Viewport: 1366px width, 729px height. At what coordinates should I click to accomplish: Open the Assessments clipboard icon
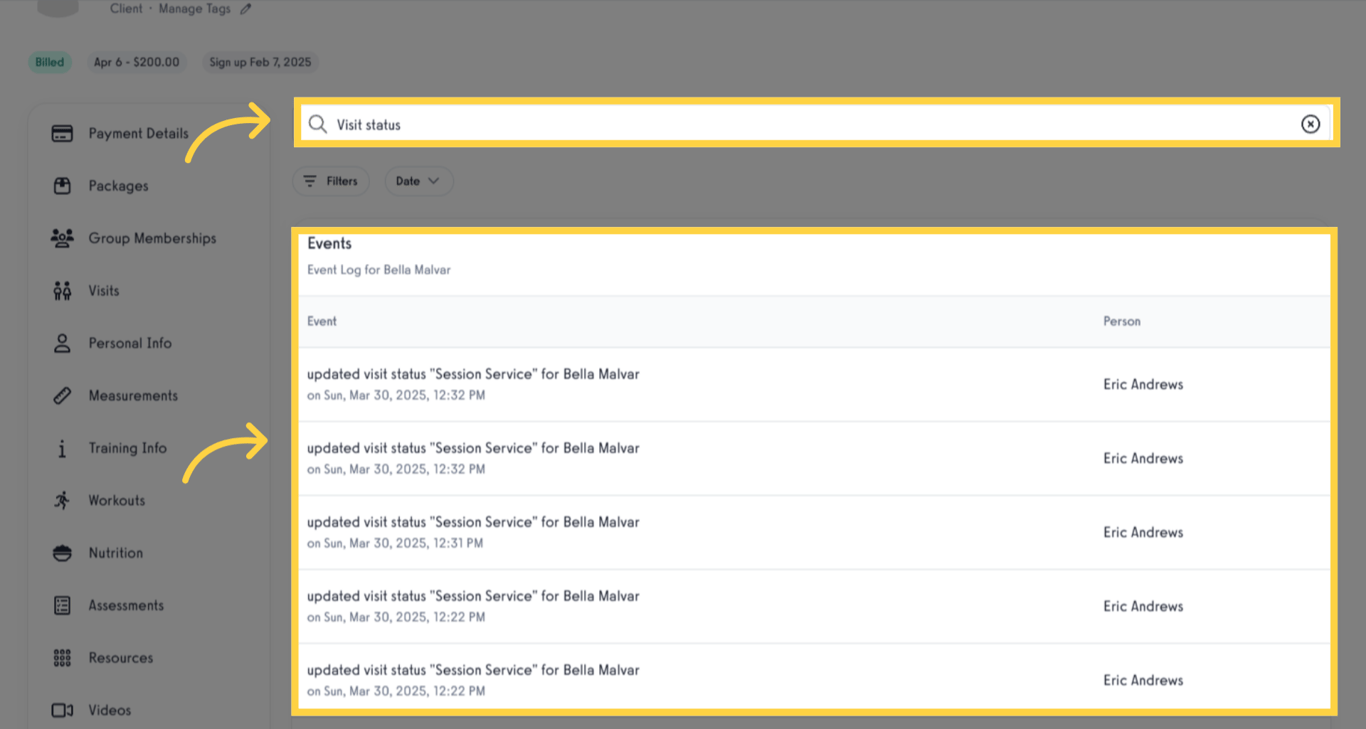tap(62, 605)
